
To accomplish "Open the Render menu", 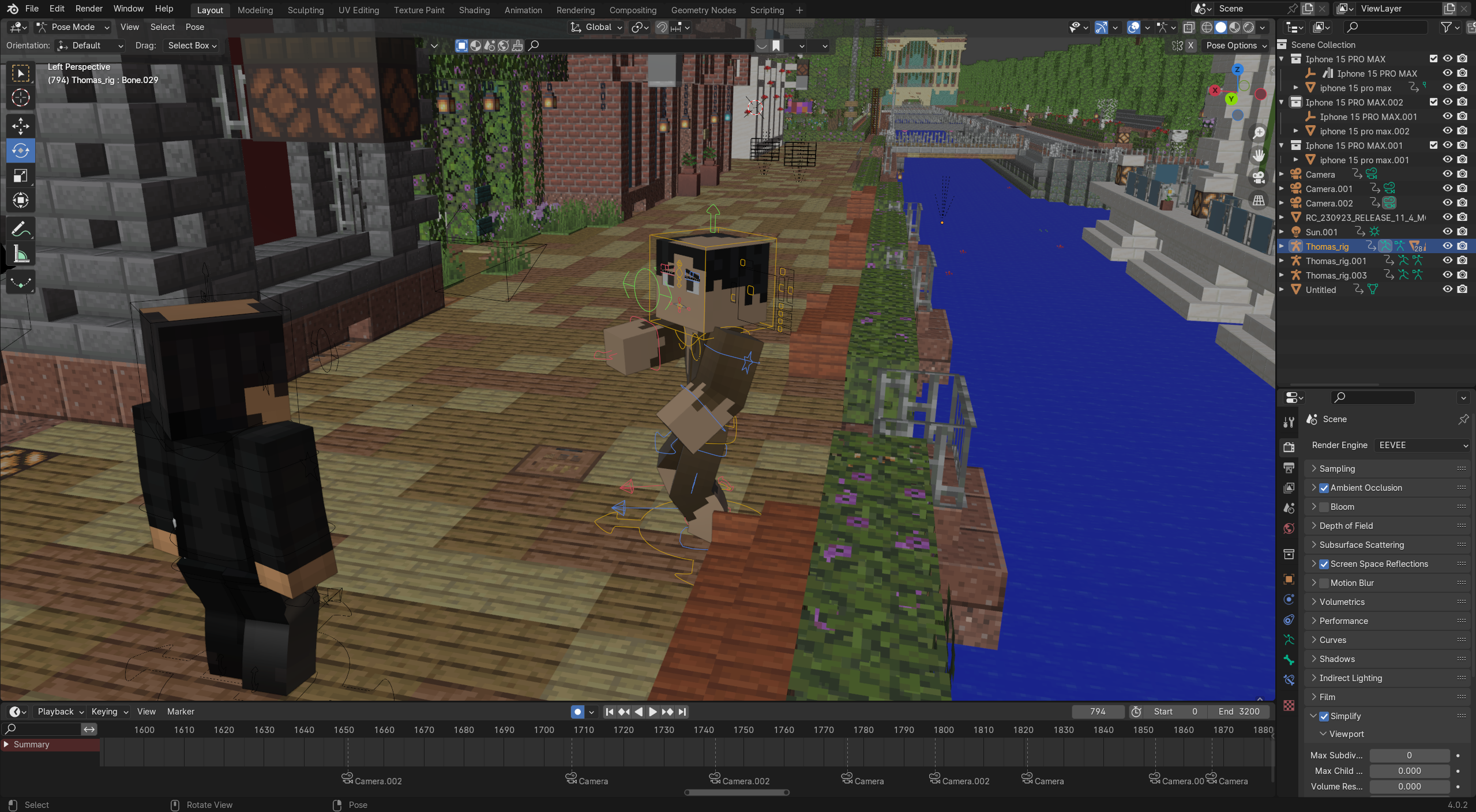I will point(89,9).
